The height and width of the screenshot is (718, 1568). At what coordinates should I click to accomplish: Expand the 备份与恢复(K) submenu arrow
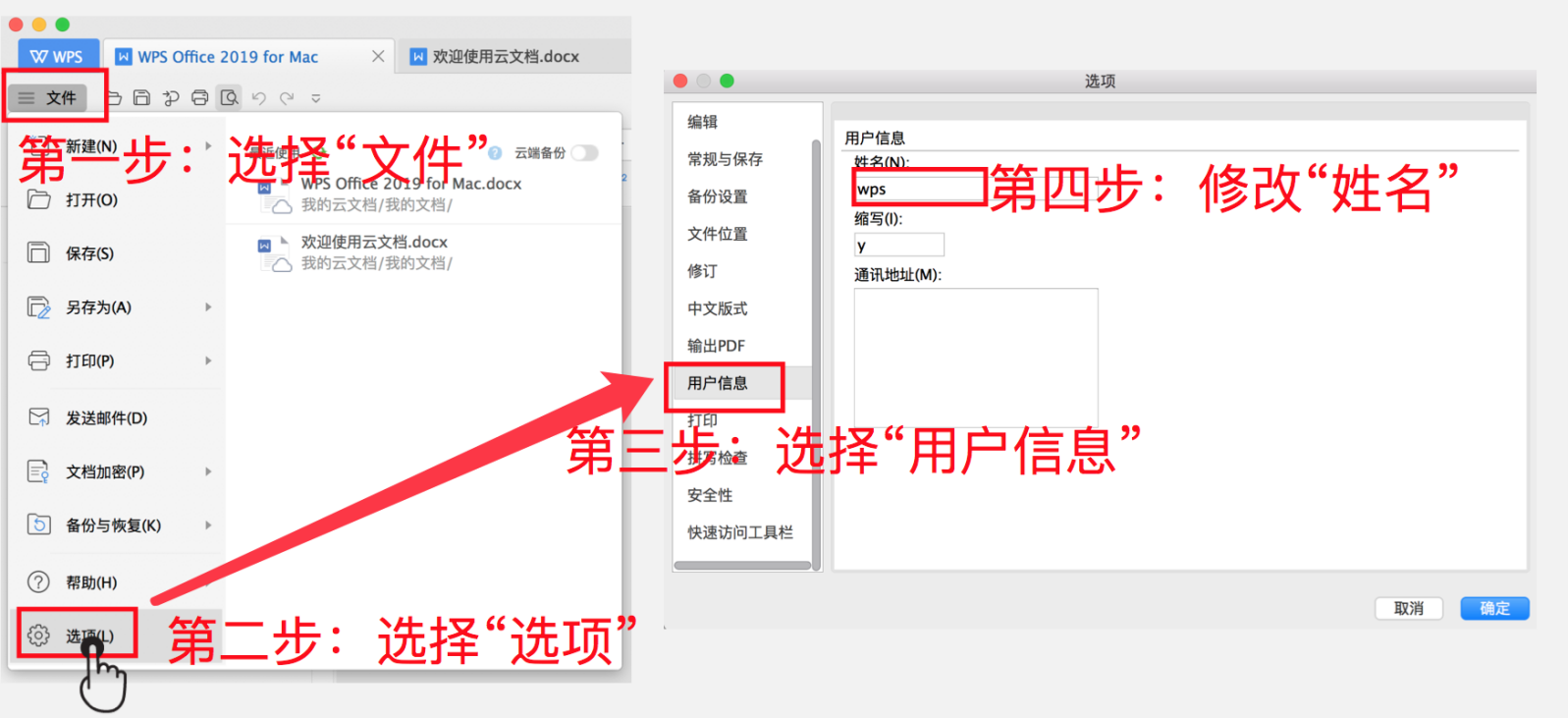(x=208, y=525)
